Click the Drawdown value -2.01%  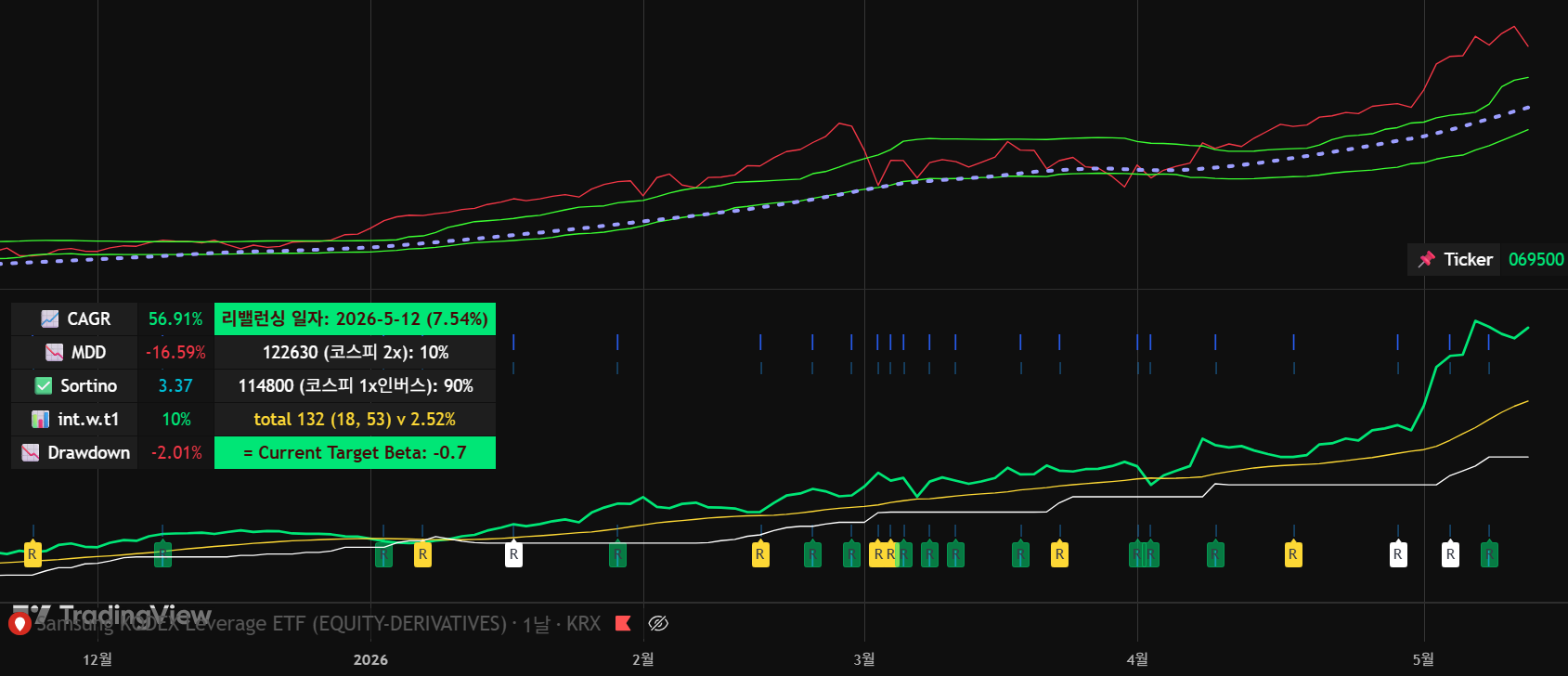coord(176,453)
